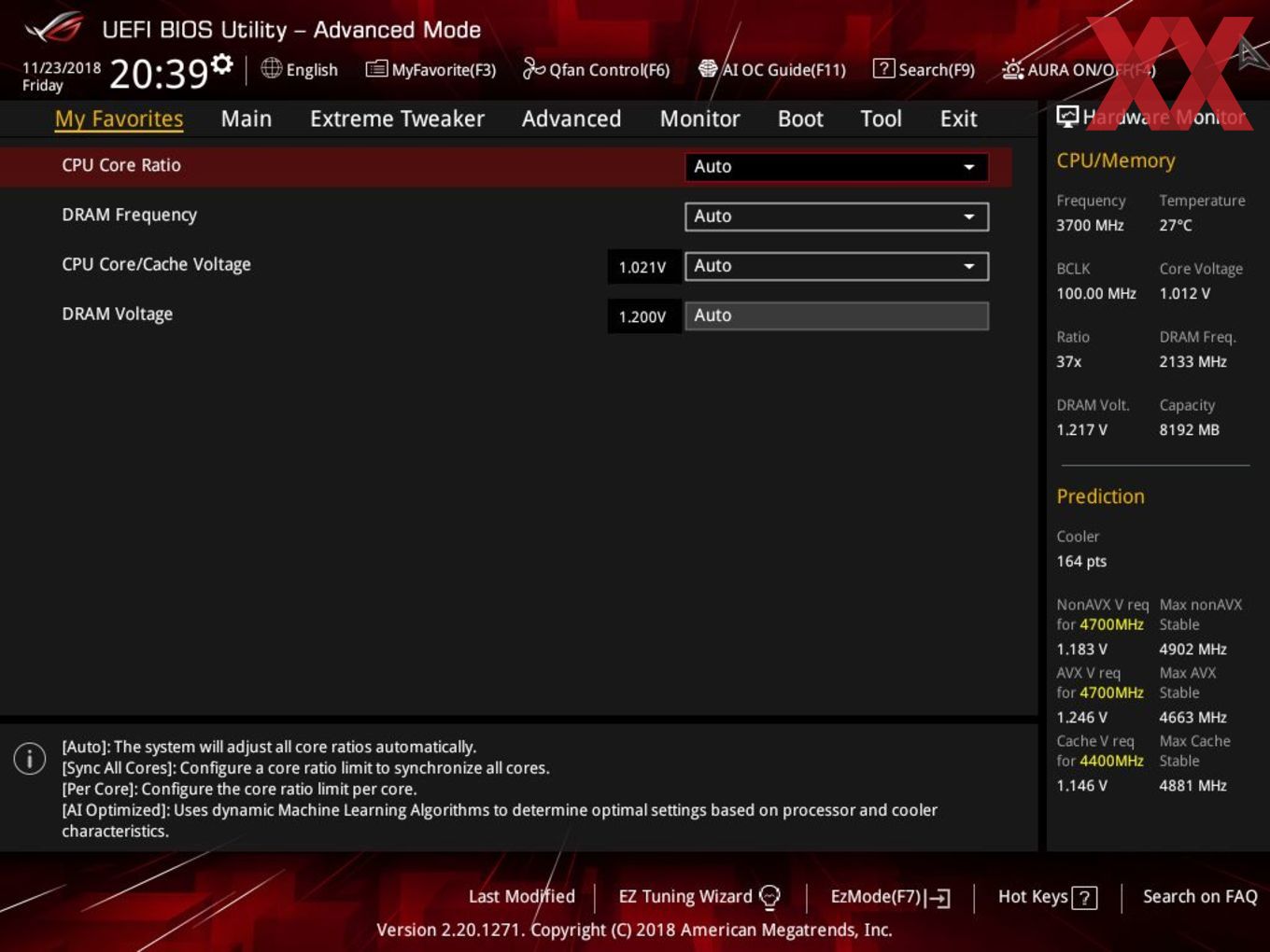Select the CPU Core/Cache Voltage row label
1270x952 pixels.
point(156,264)
